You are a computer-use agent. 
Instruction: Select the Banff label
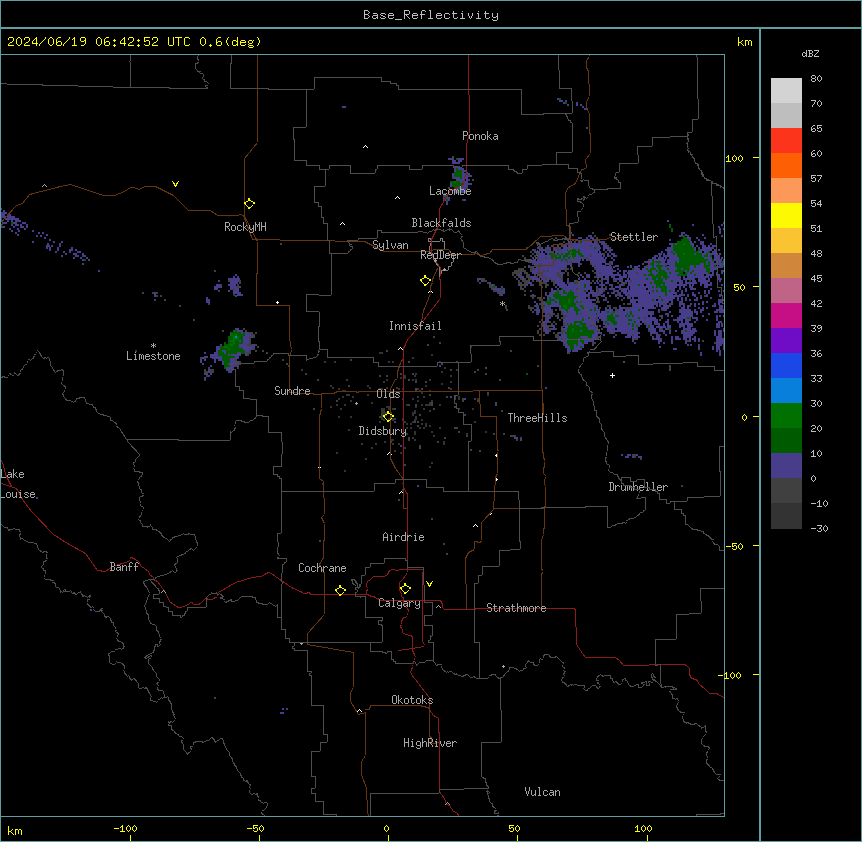[x=124, y=567]
